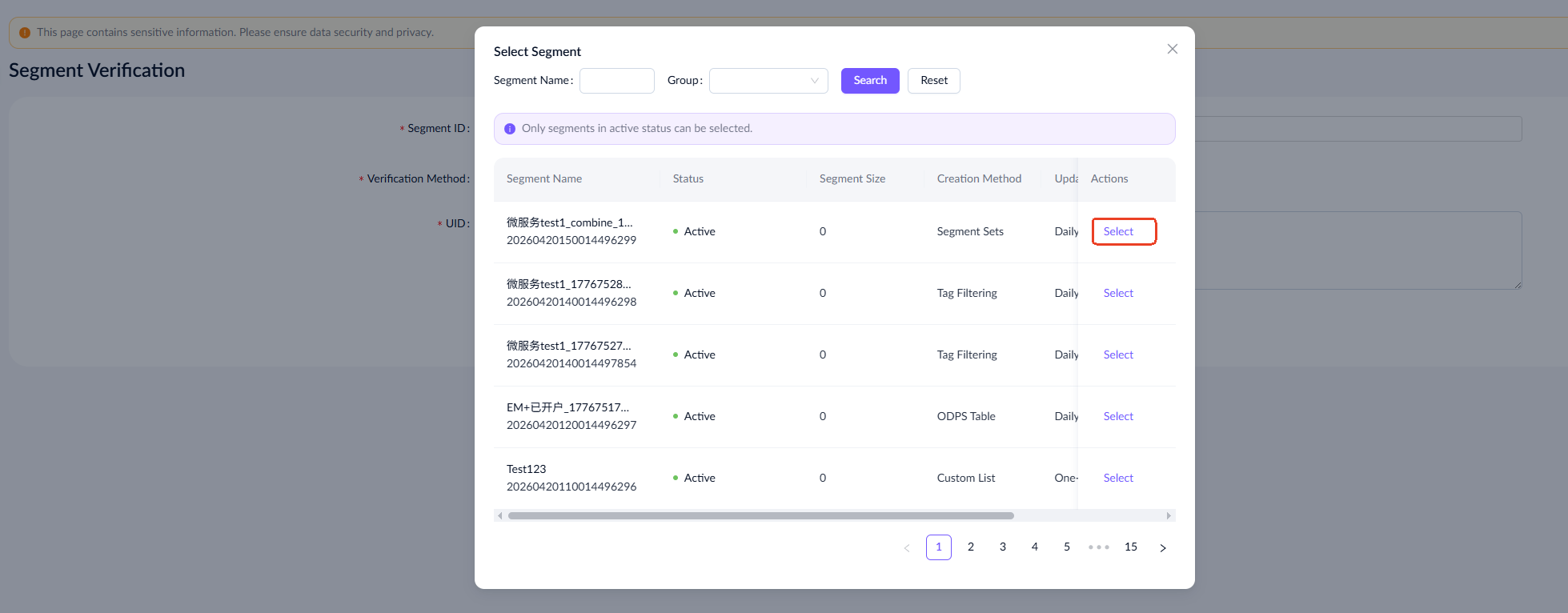Jump to last page 15
Screen dimensions: 1568x613
pyautogui.click(x=1130, y=547)
